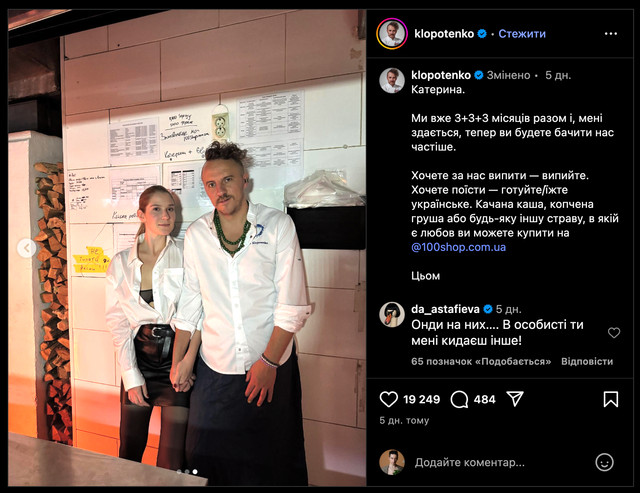Share the post with the paper plane icon

click(515, 399)
